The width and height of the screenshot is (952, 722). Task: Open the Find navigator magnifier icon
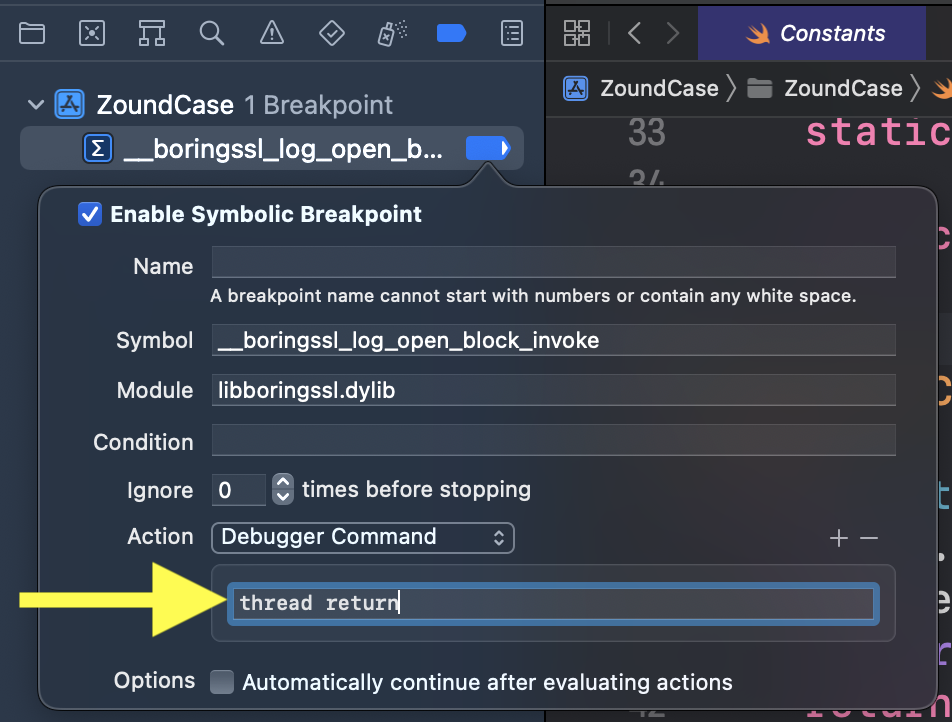click(x=211, y=33)
